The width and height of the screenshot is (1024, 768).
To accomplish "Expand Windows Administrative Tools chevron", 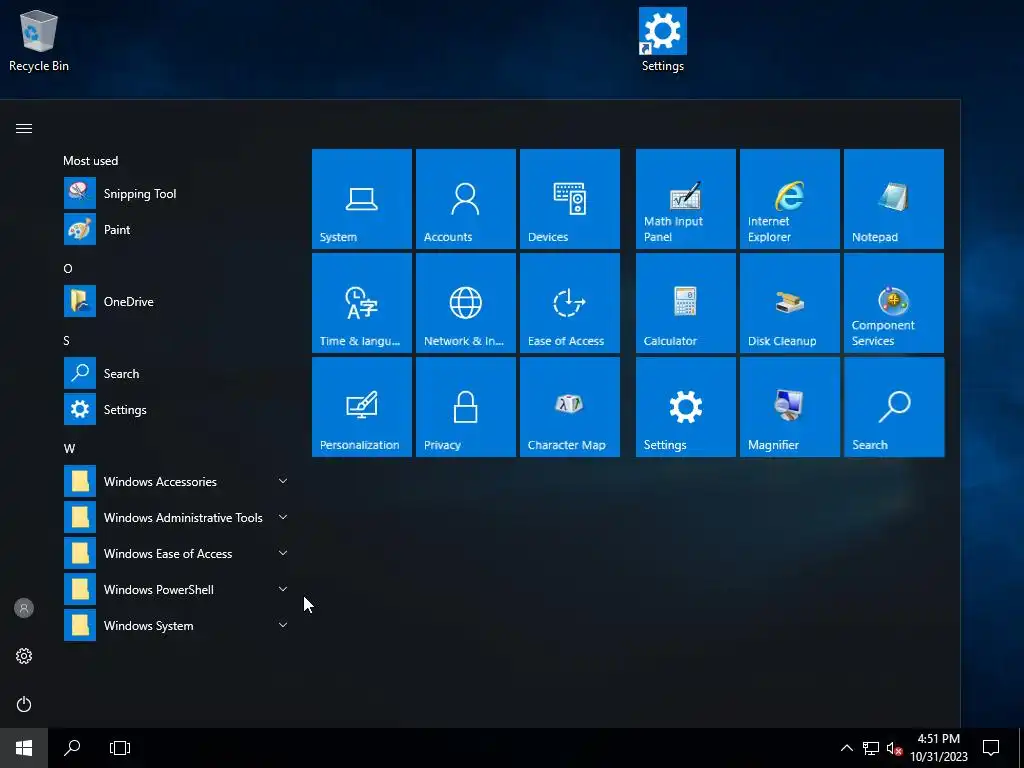I will (x=283, y=517).
